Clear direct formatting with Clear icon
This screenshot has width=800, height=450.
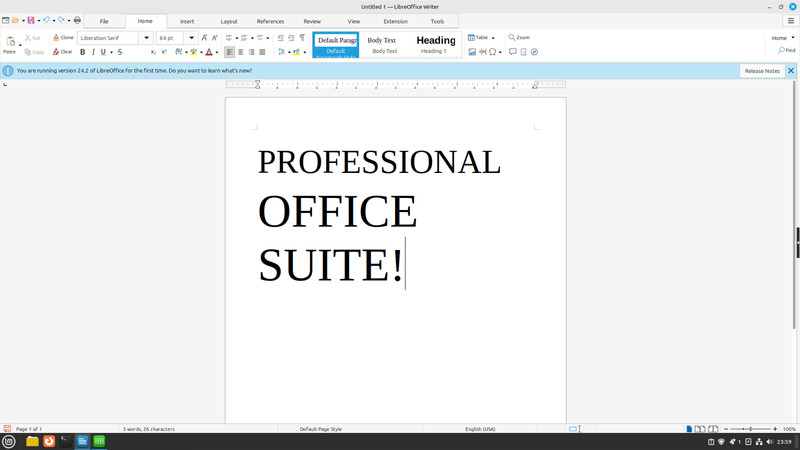pyautogui.click(x=63, y=52)
